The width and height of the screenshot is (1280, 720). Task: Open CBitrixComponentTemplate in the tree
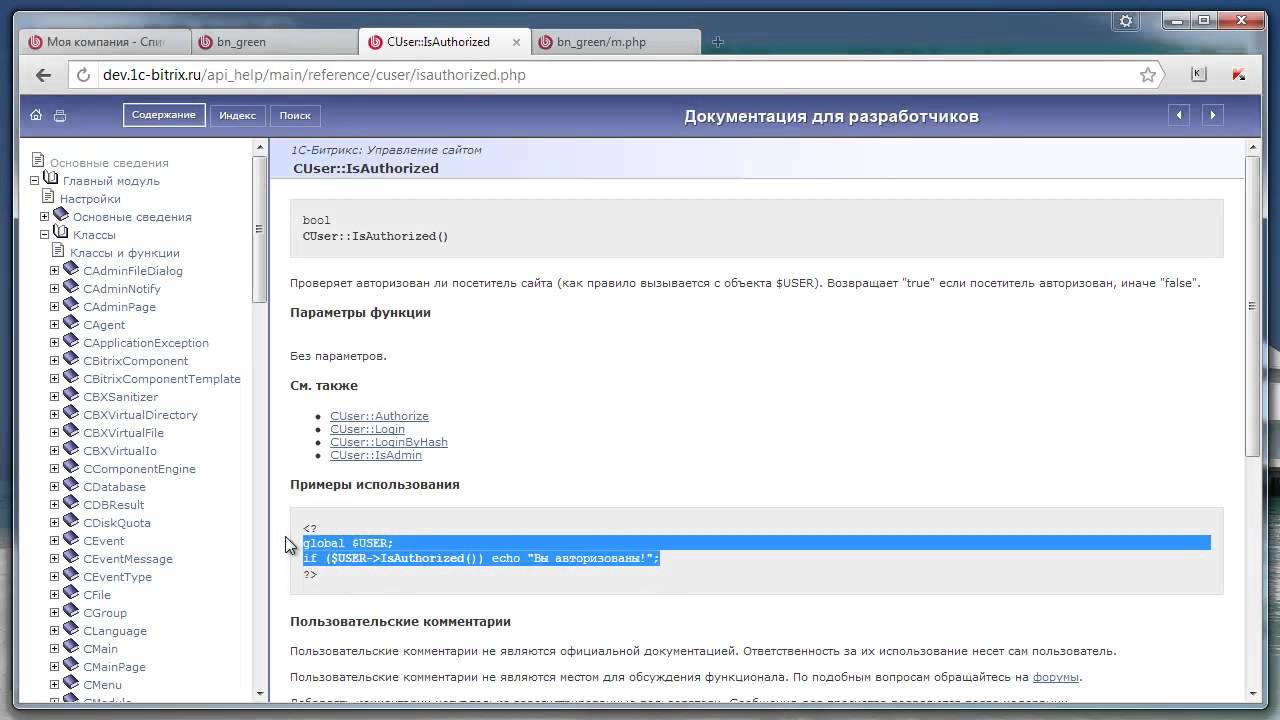[162, 379]
